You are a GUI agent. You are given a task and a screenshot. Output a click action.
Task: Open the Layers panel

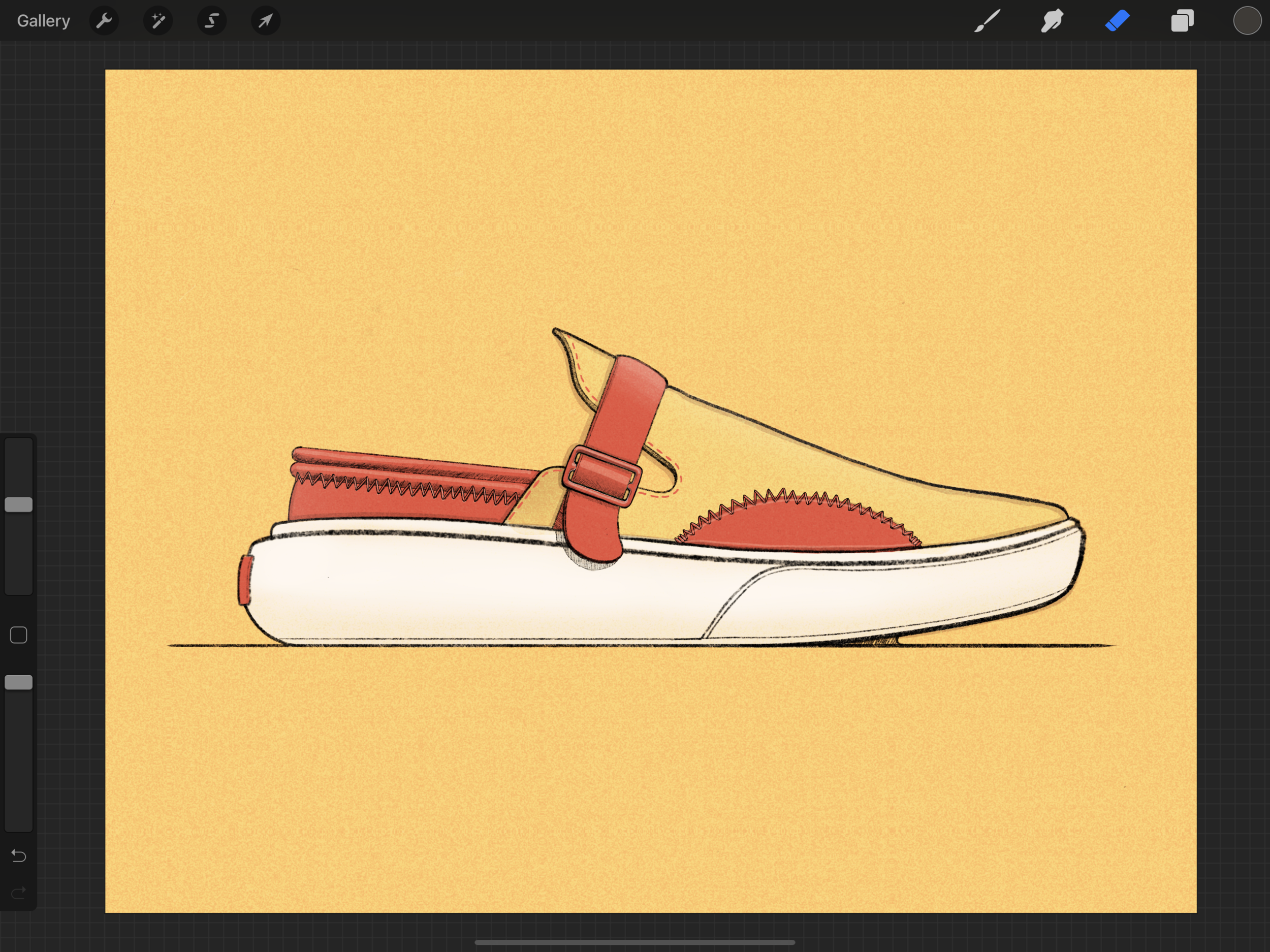point(1182,21)
